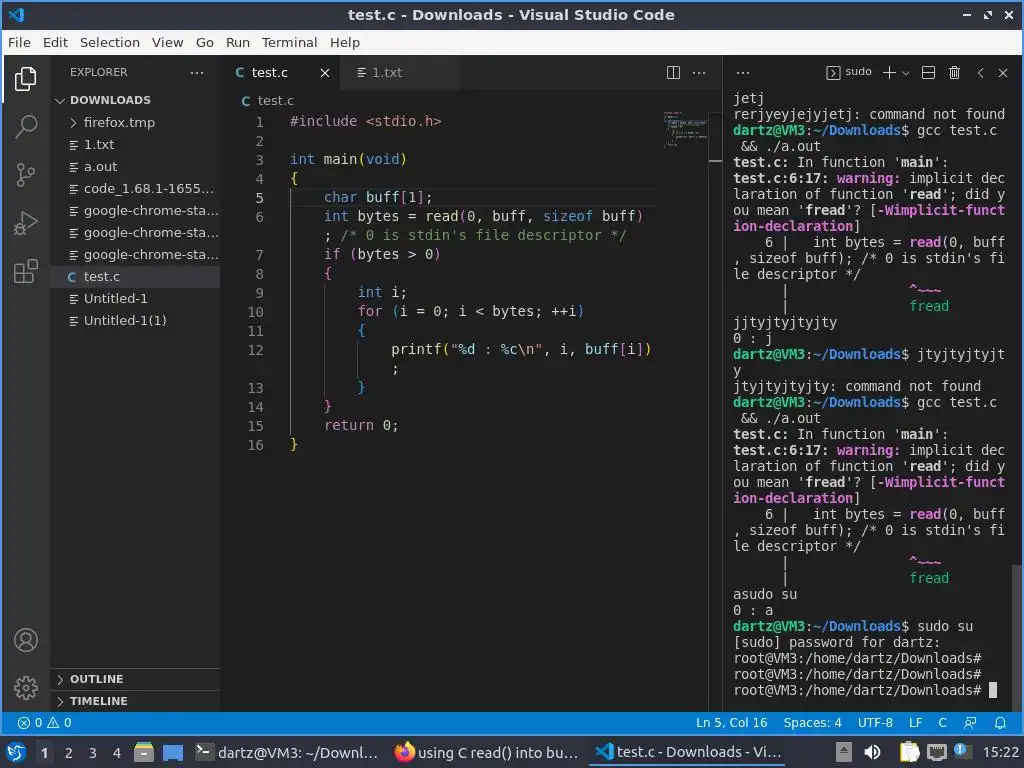Screen dimensions: 1024x768
Task: Split the terminal
Action: pos(928,72)
